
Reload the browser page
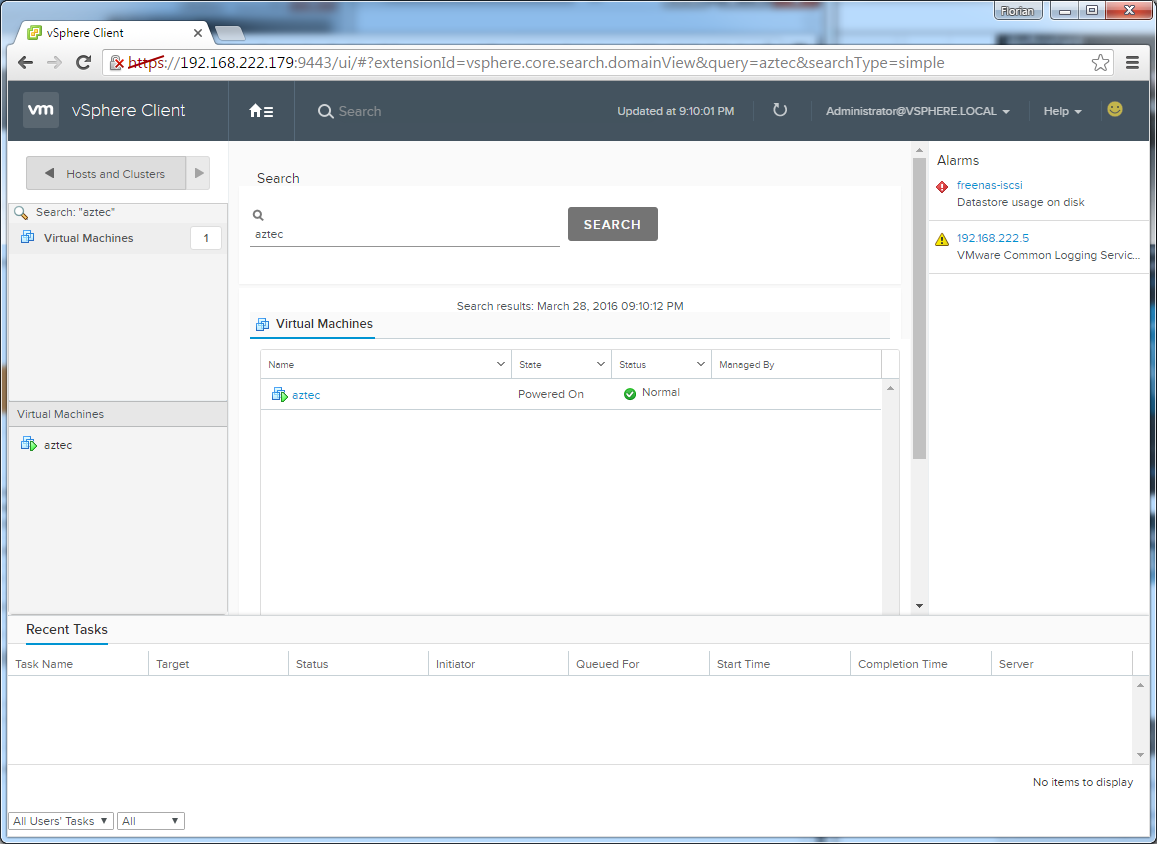coord(83,63)
